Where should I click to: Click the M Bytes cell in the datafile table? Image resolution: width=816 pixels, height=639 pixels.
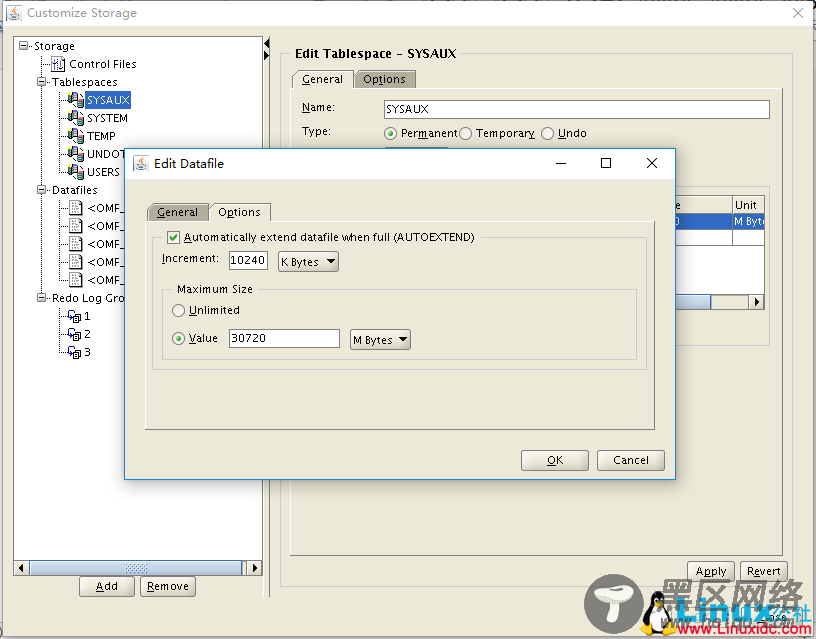point(748,222)
